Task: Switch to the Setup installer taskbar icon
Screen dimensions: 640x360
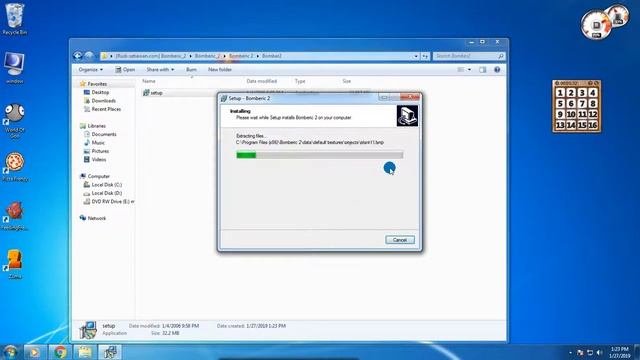Action: point(110,352)
